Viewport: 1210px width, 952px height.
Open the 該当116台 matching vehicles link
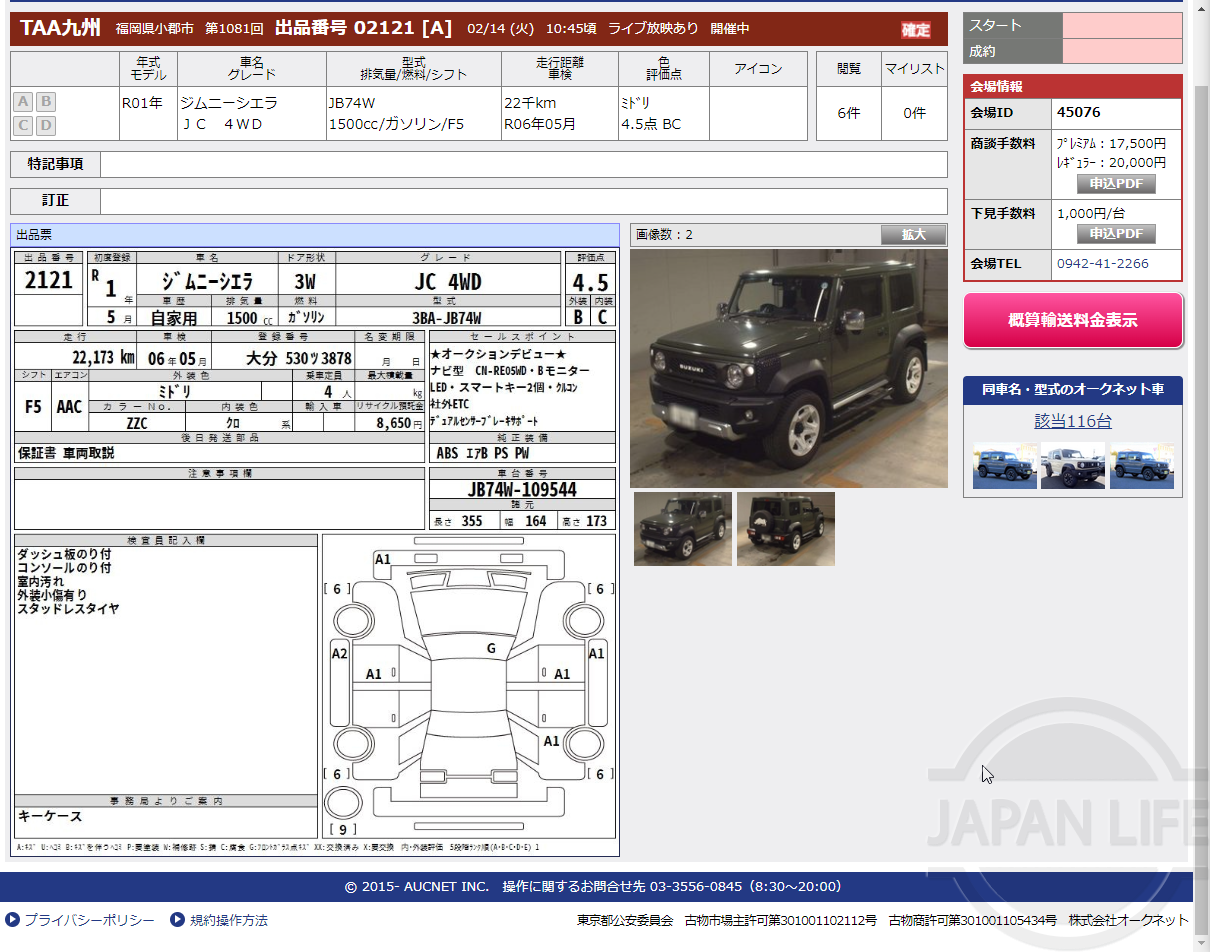(x=1071, y=420)
